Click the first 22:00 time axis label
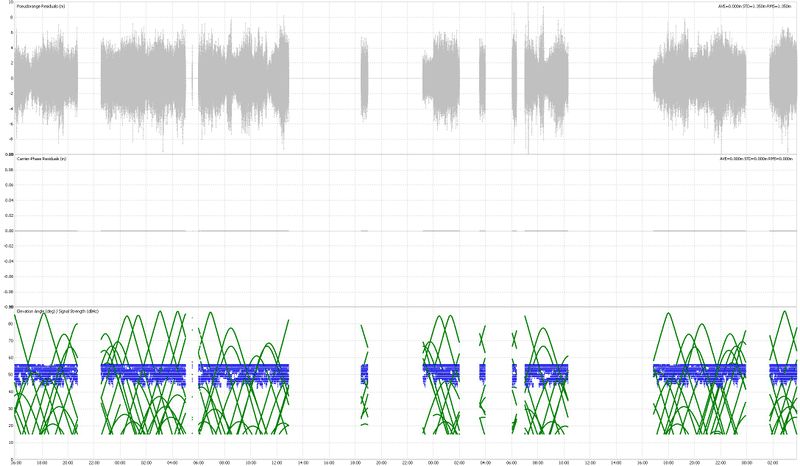This screenshot has width=800, height=466. tap(94, 462)
